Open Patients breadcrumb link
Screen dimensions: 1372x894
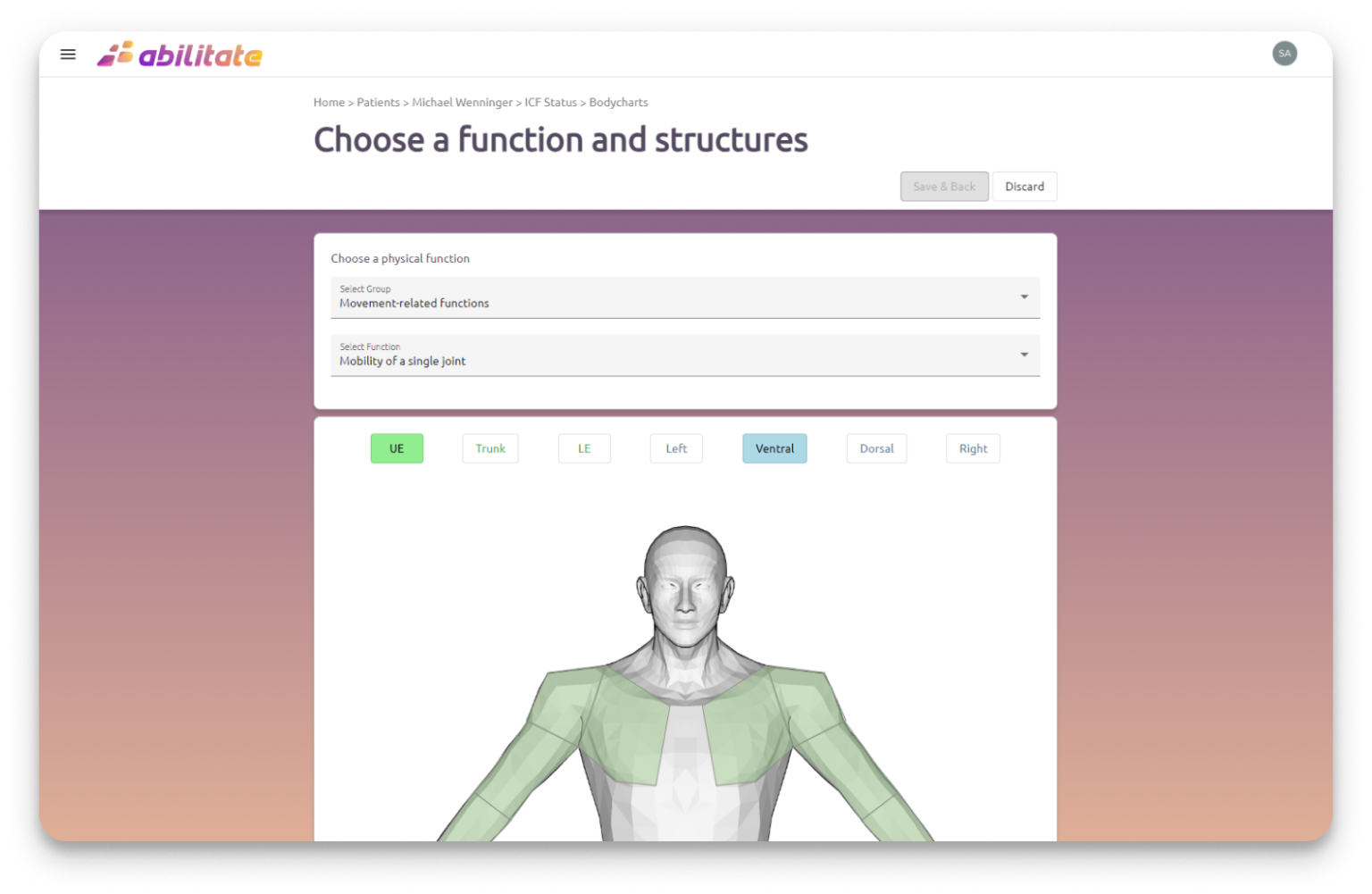coord(378,103)
